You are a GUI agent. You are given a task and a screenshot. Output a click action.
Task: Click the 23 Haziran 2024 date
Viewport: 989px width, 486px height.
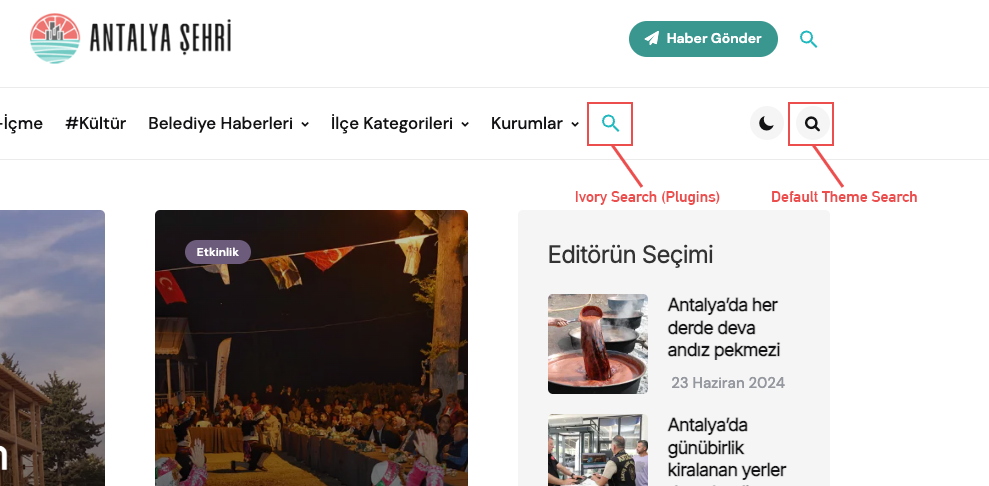[728, 383]
